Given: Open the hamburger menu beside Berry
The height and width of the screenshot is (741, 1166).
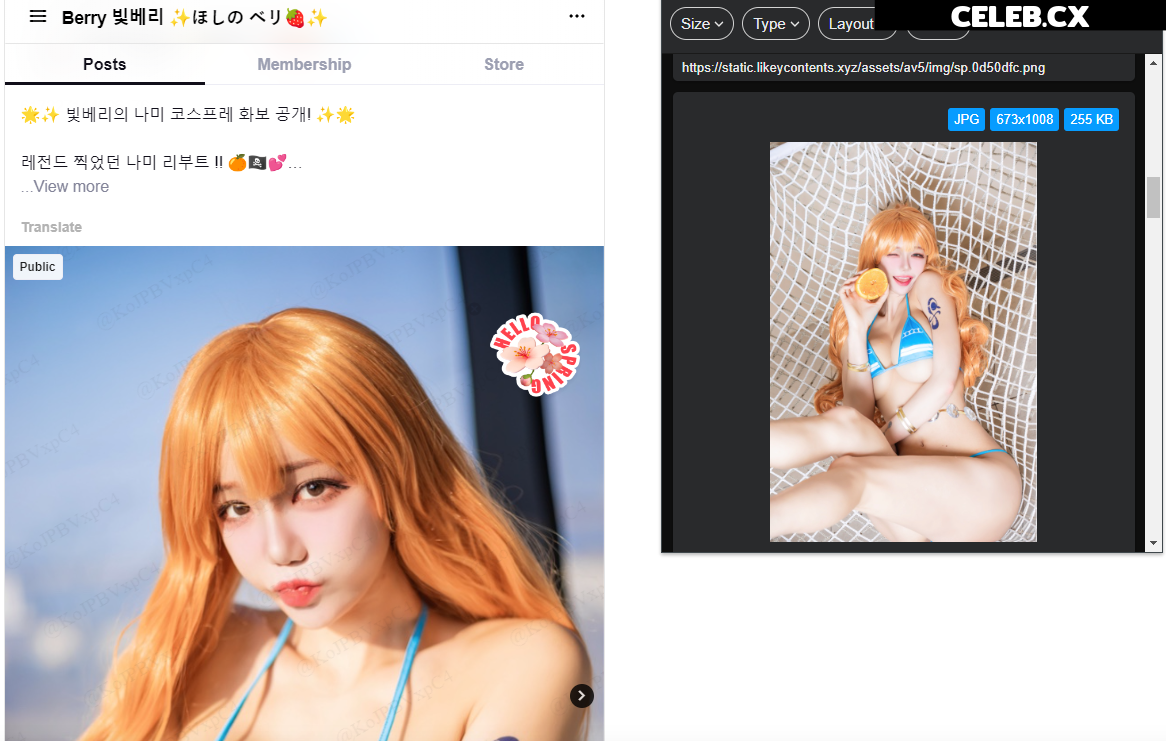Looking at the screenshot, I should 38,16.
